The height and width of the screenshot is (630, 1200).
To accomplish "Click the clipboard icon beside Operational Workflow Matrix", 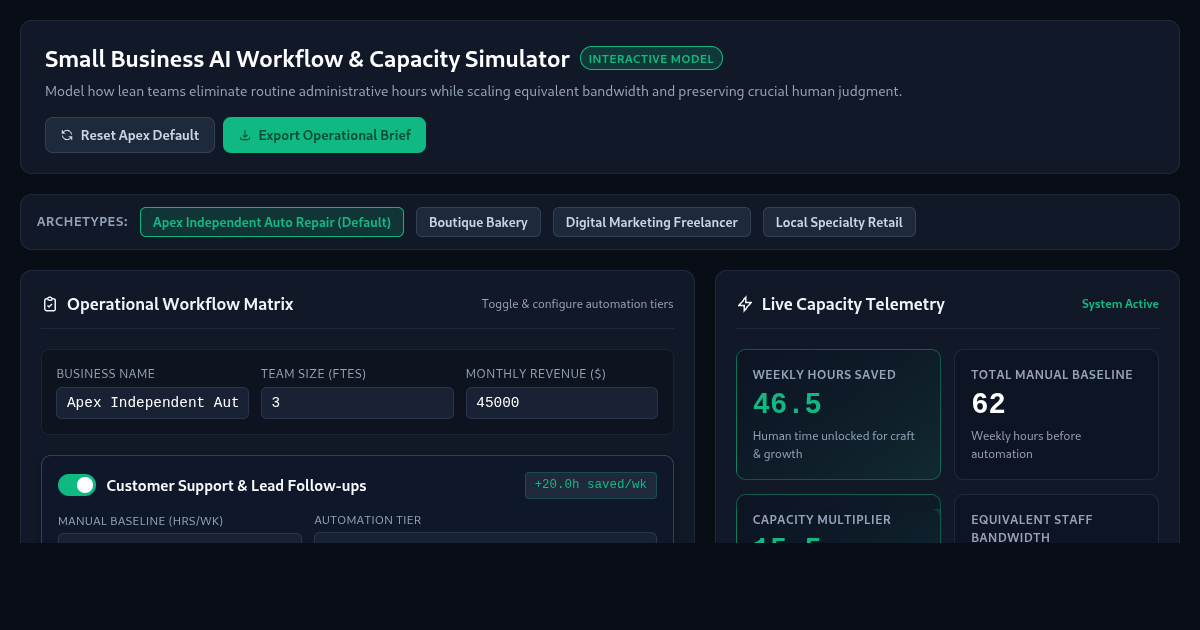I will tap(50, 304).
